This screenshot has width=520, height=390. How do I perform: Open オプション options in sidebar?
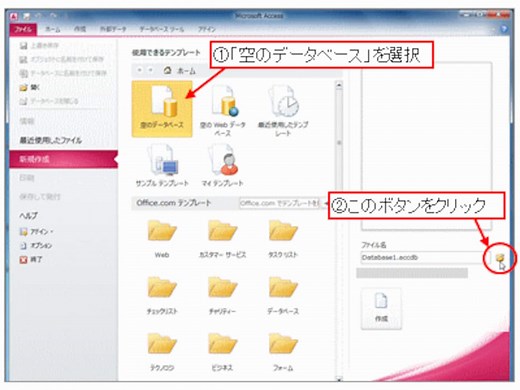(x=36, y=246)
